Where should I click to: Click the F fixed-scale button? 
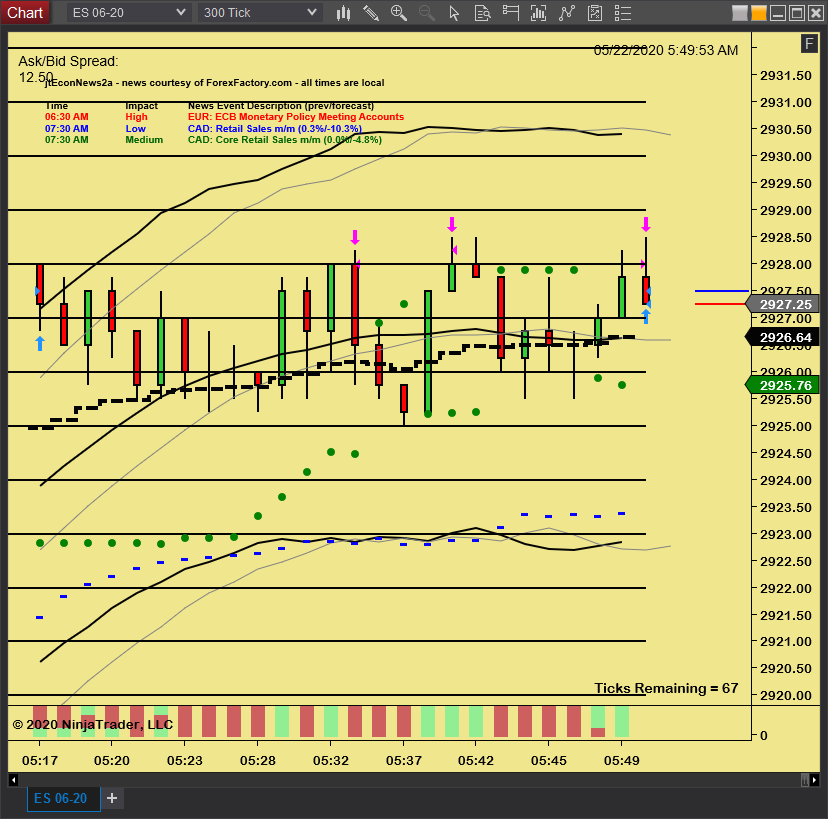[809, 43]
